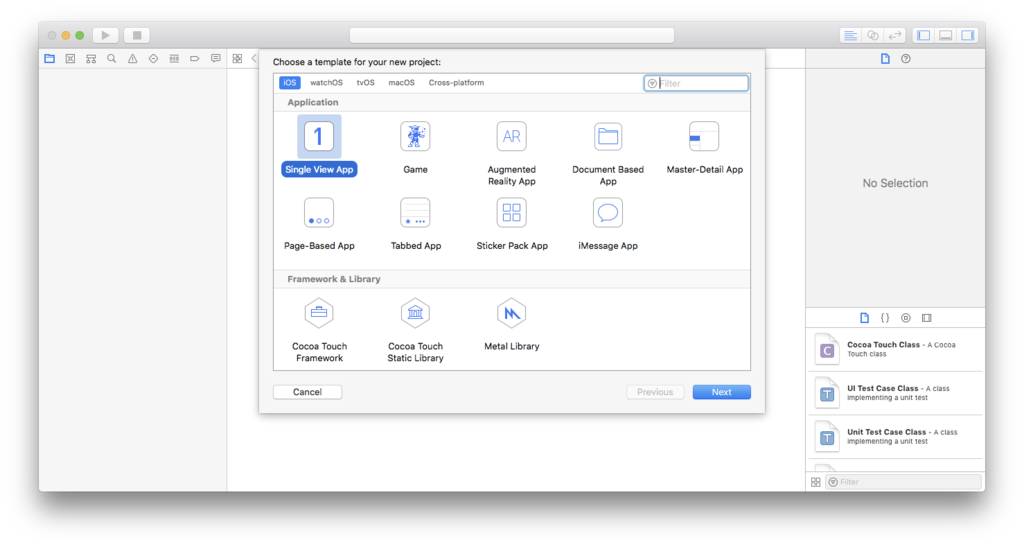
Task: Select Cocoa Touch Class in library
Action: (895, 349)
